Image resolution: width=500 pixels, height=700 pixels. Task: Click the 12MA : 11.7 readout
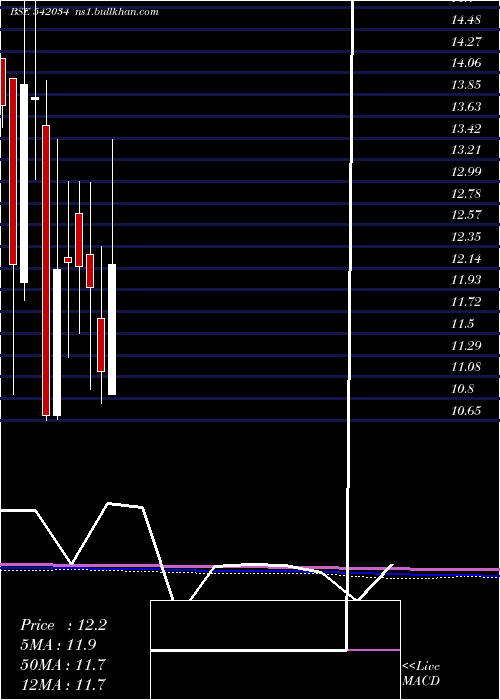click(62, 685)
